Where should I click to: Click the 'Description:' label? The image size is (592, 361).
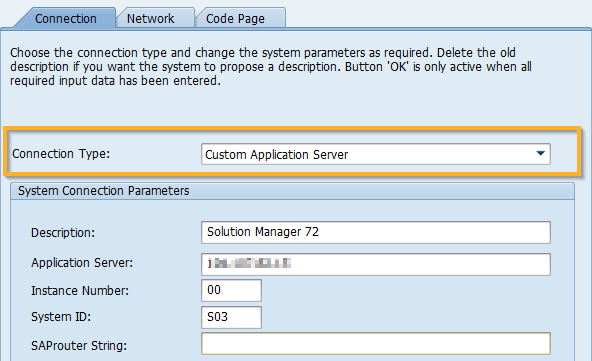coord(63,233)
